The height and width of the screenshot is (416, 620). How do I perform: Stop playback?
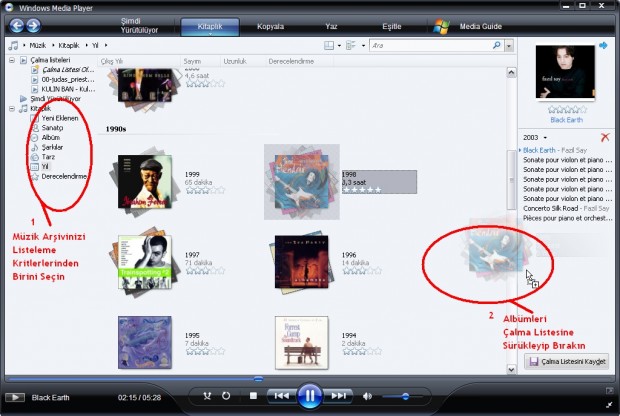253,396
